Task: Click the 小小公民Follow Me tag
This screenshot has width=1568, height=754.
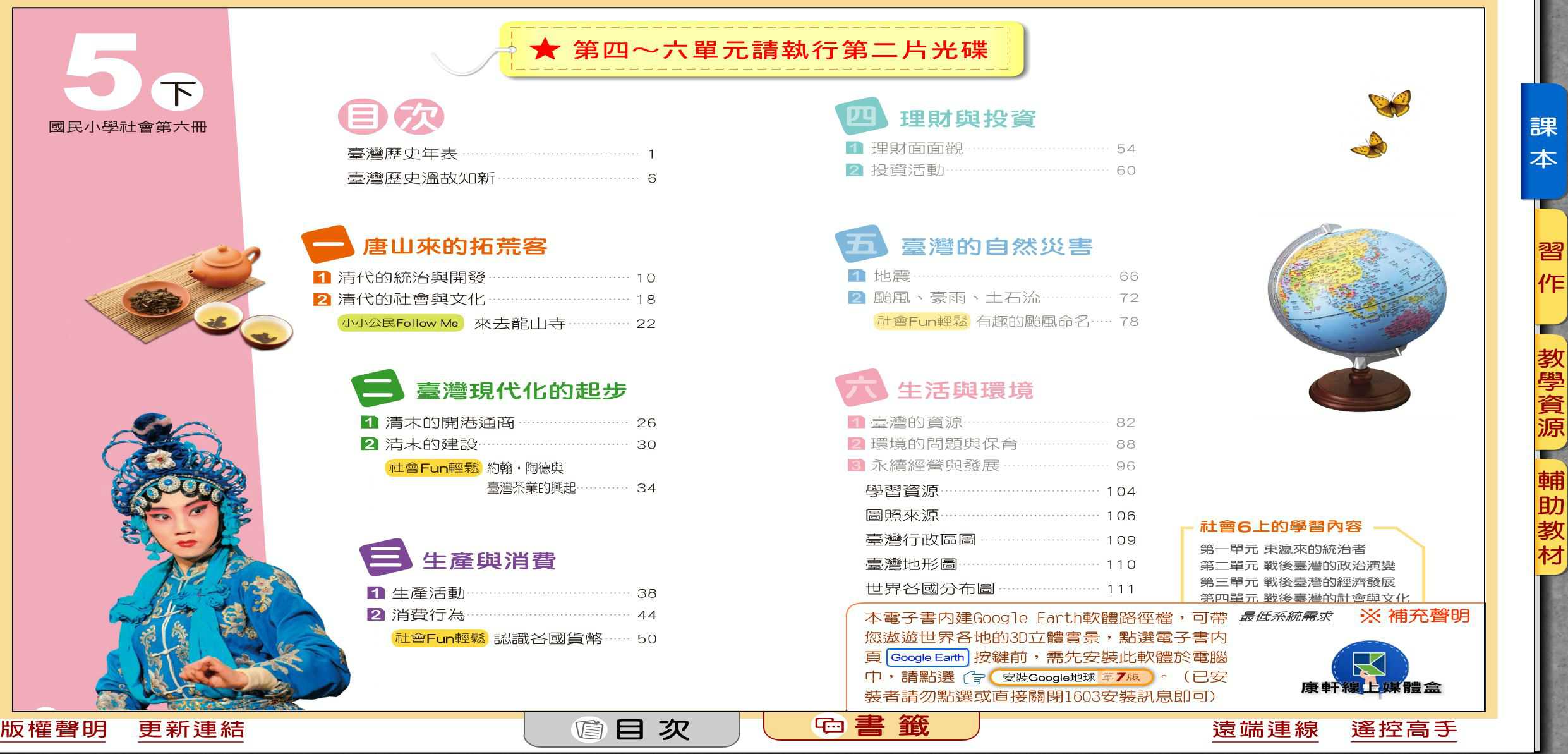Action: pos(401,323)
